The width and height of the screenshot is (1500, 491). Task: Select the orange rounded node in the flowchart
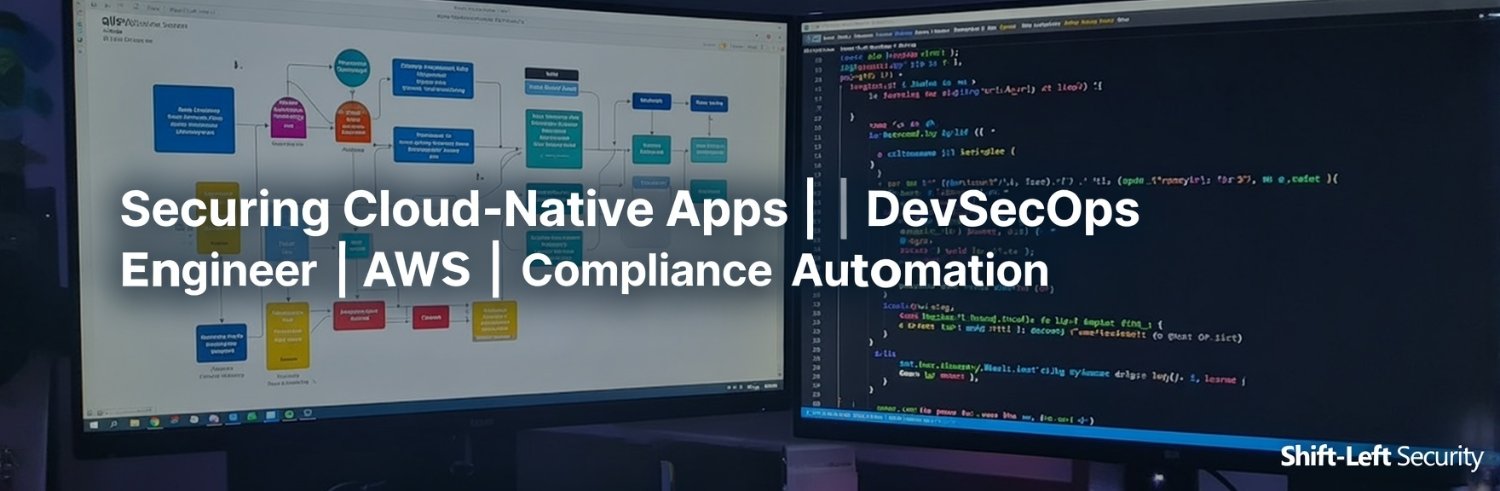[352, 121]
